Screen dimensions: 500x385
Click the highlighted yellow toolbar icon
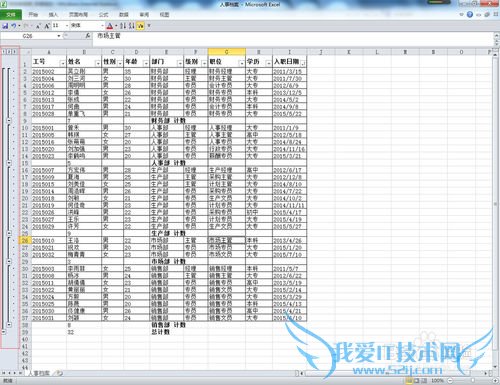(x=140, y=26)
